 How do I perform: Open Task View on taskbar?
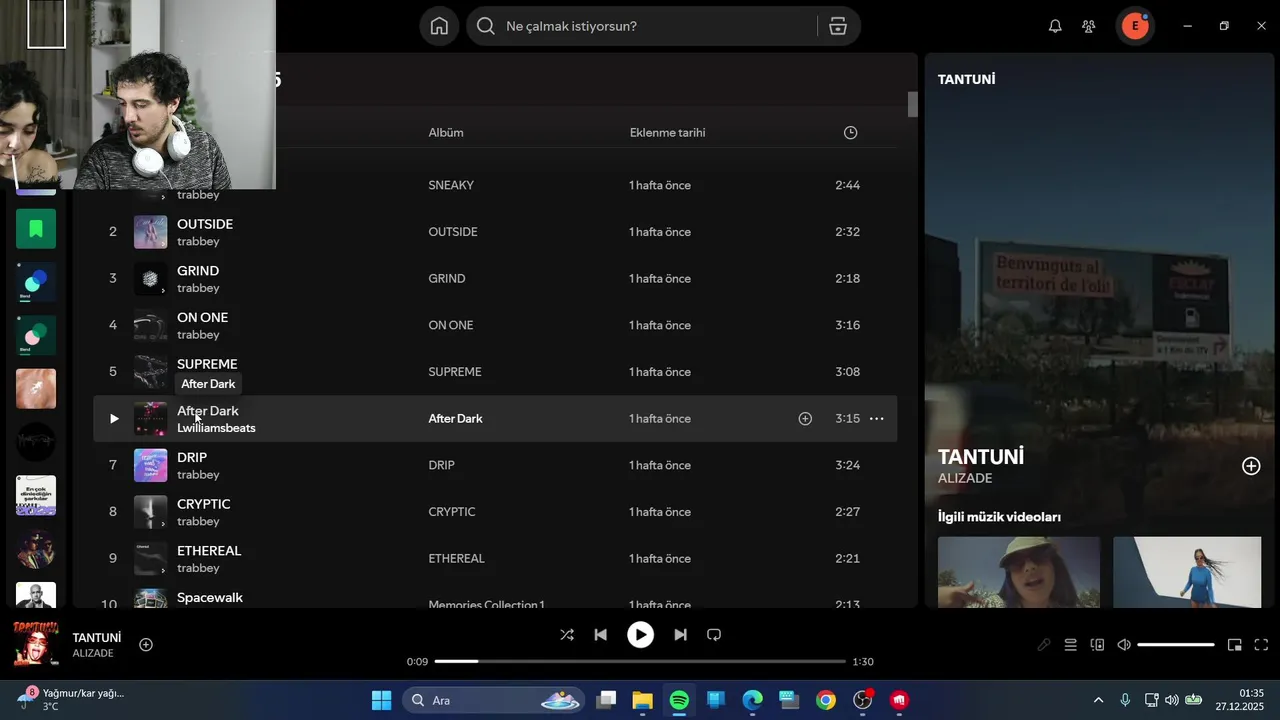coord(606,700)
